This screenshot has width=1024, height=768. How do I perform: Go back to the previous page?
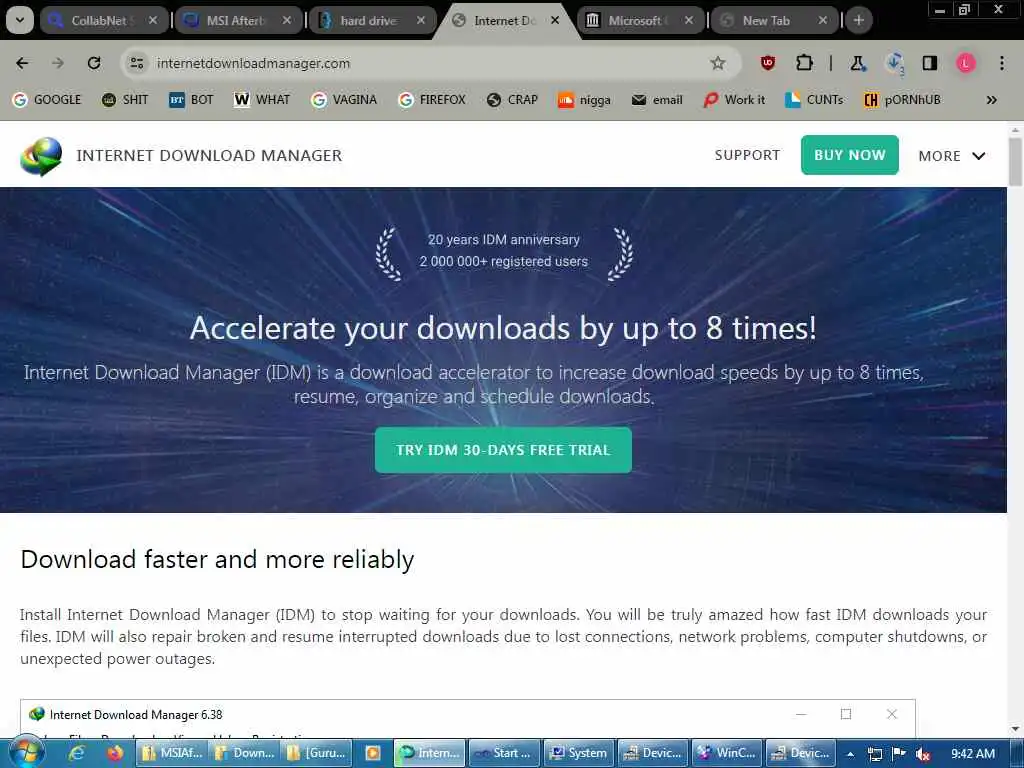click(22, 63)
